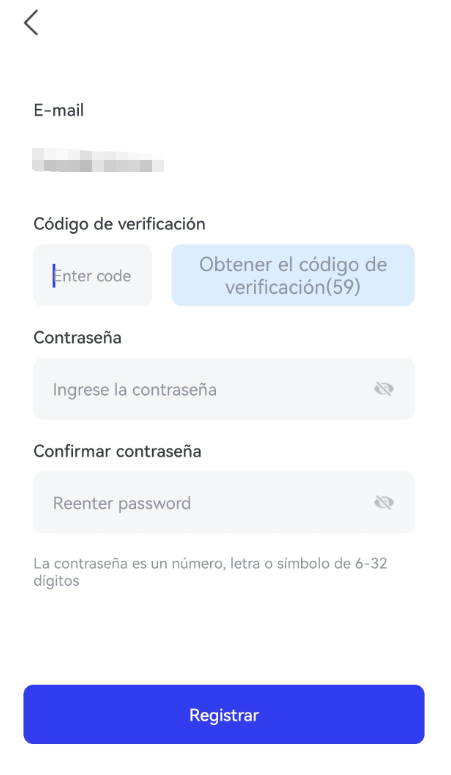
Task: Toggle the crossed-eye icon beside Ingrese la contraseña
Action: coord(384,389)
